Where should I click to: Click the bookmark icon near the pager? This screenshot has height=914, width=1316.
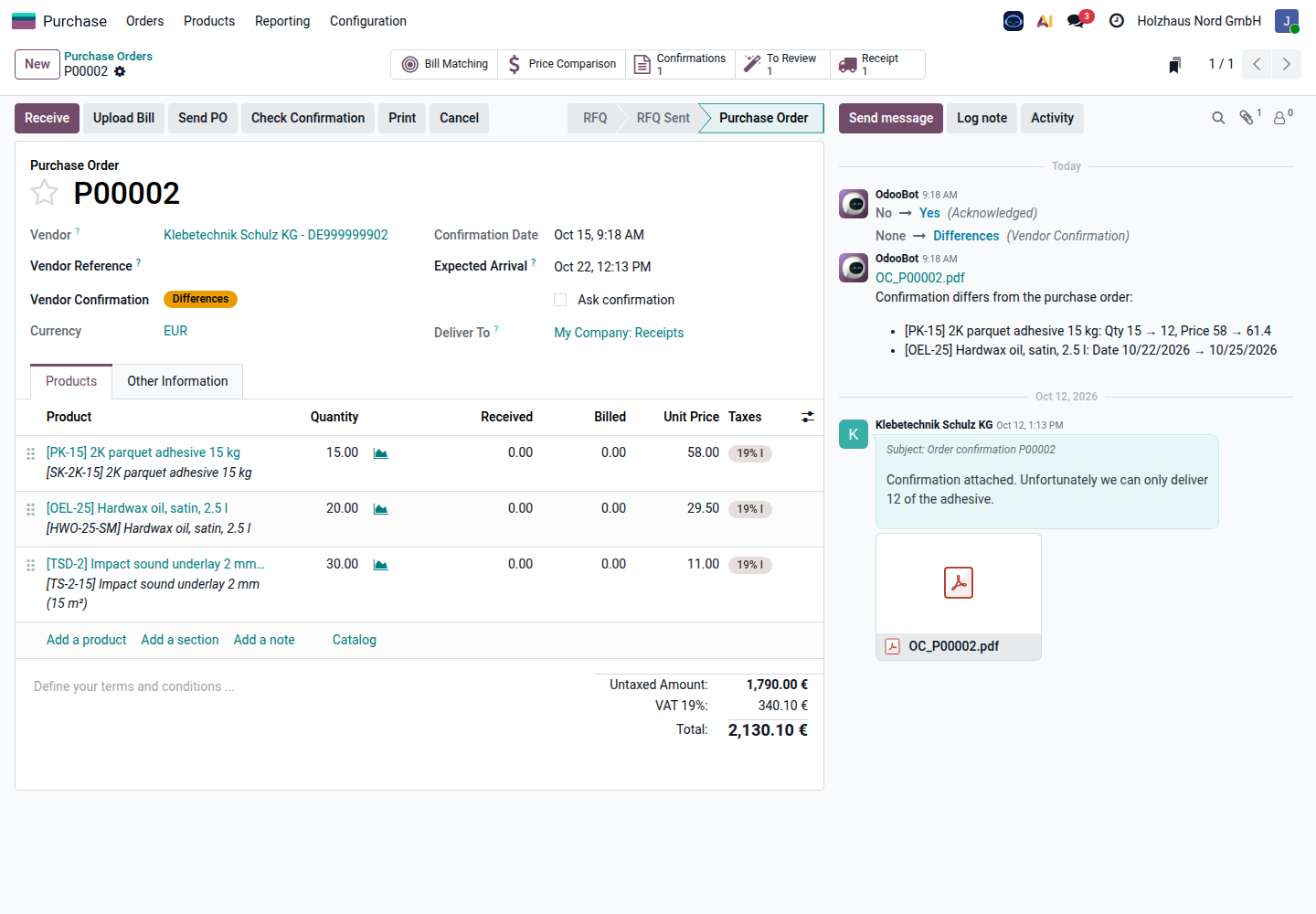1175,64
